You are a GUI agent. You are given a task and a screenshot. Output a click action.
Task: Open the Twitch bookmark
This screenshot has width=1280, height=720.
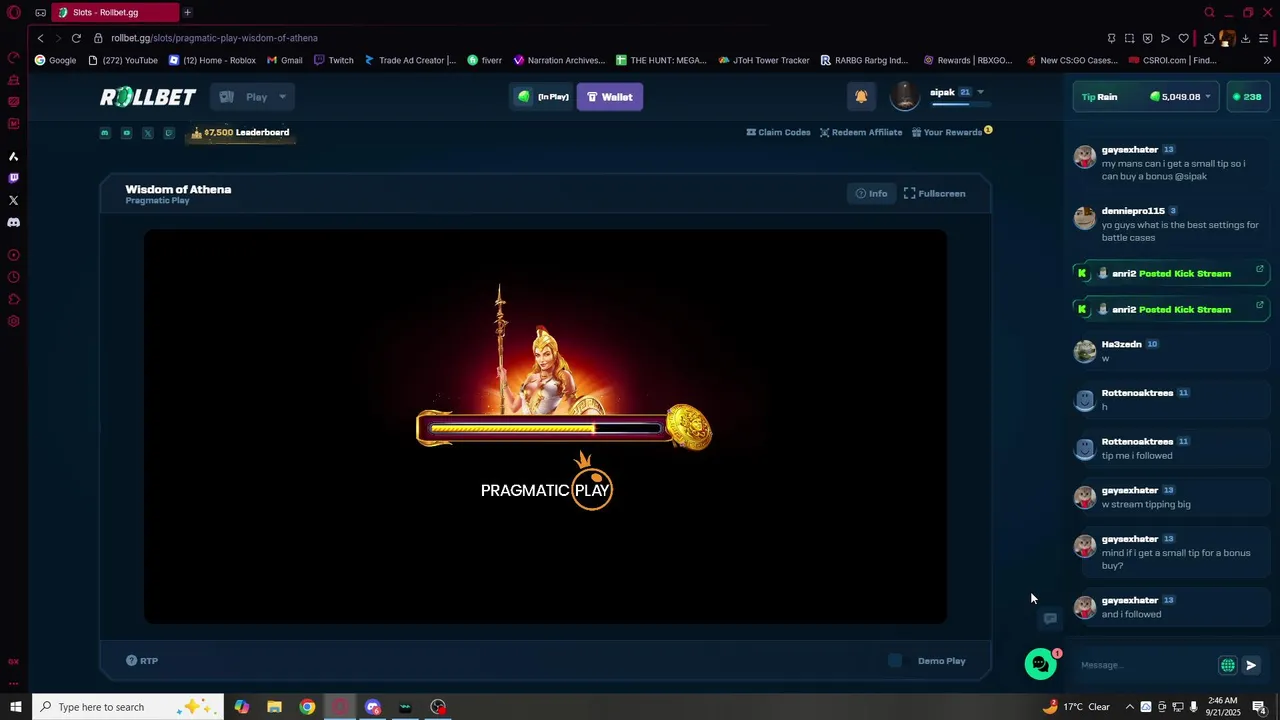click(334, 60)
